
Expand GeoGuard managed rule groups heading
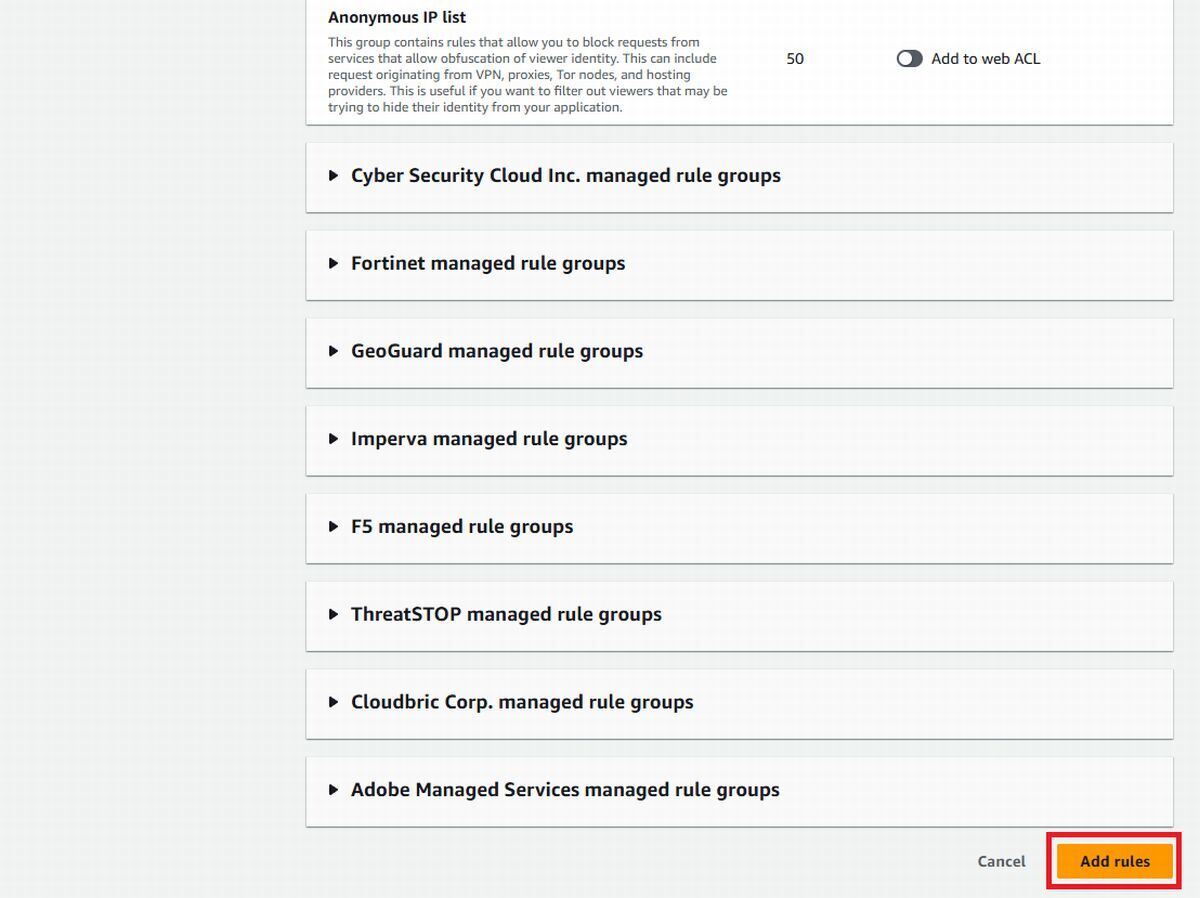pos(497,352)
